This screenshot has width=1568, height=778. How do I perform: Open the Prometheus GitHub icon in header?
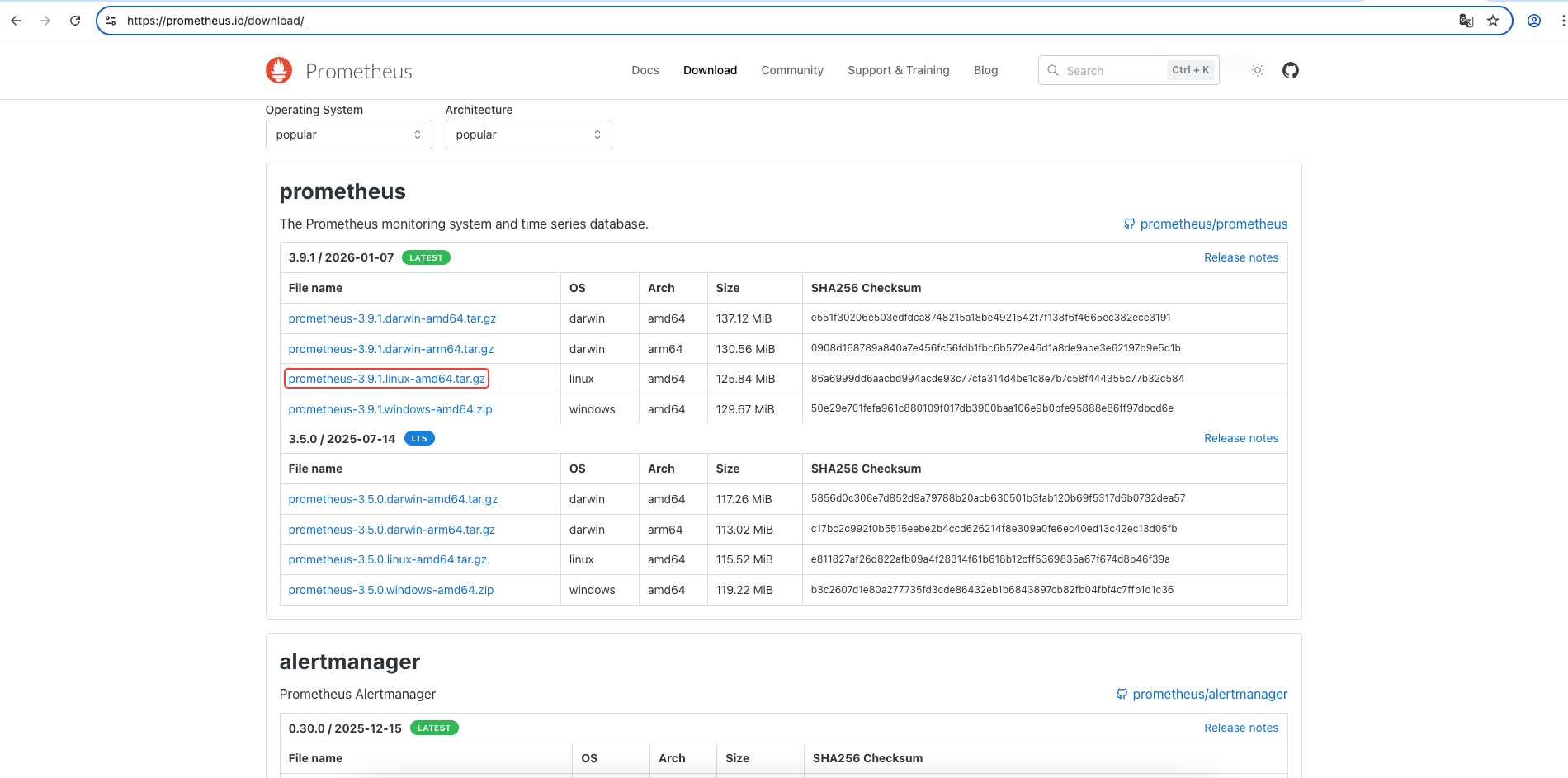1291,70
